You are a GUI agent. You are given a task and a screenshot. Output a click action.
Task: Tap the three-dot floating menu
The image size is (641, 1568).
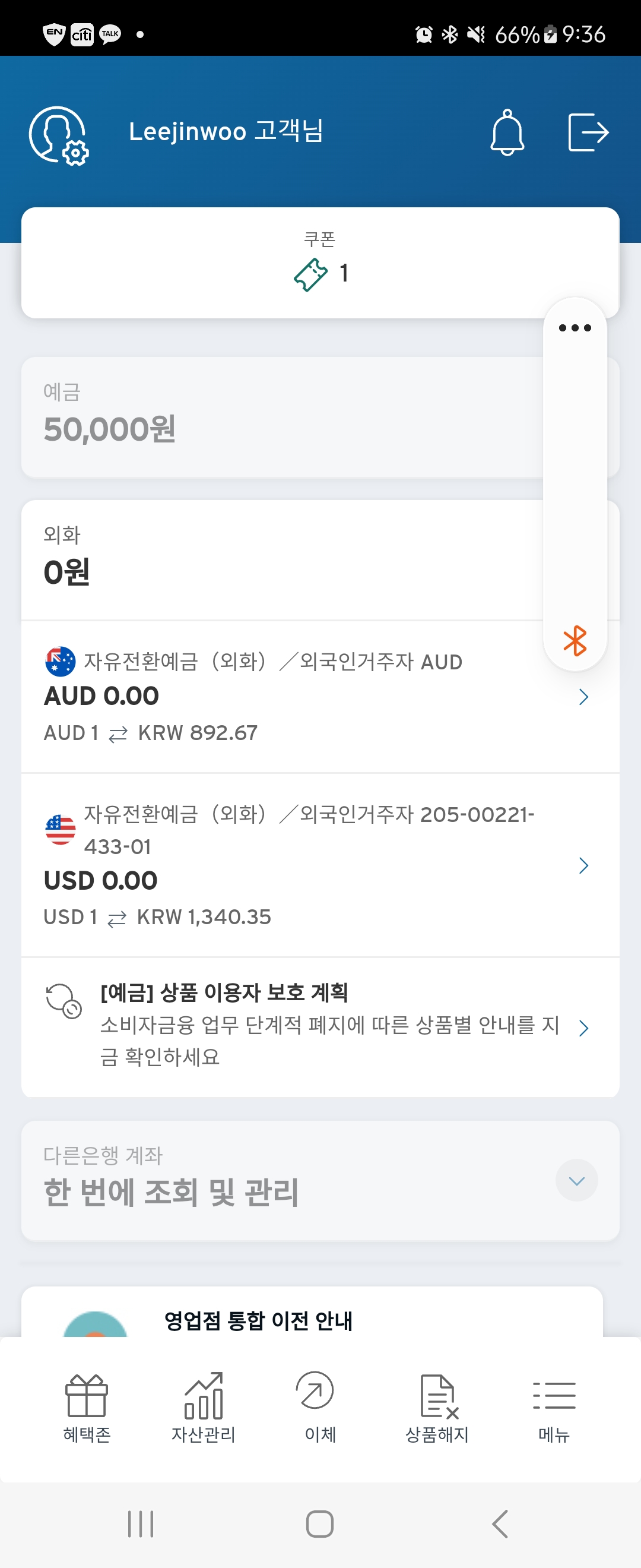(574, 328)
